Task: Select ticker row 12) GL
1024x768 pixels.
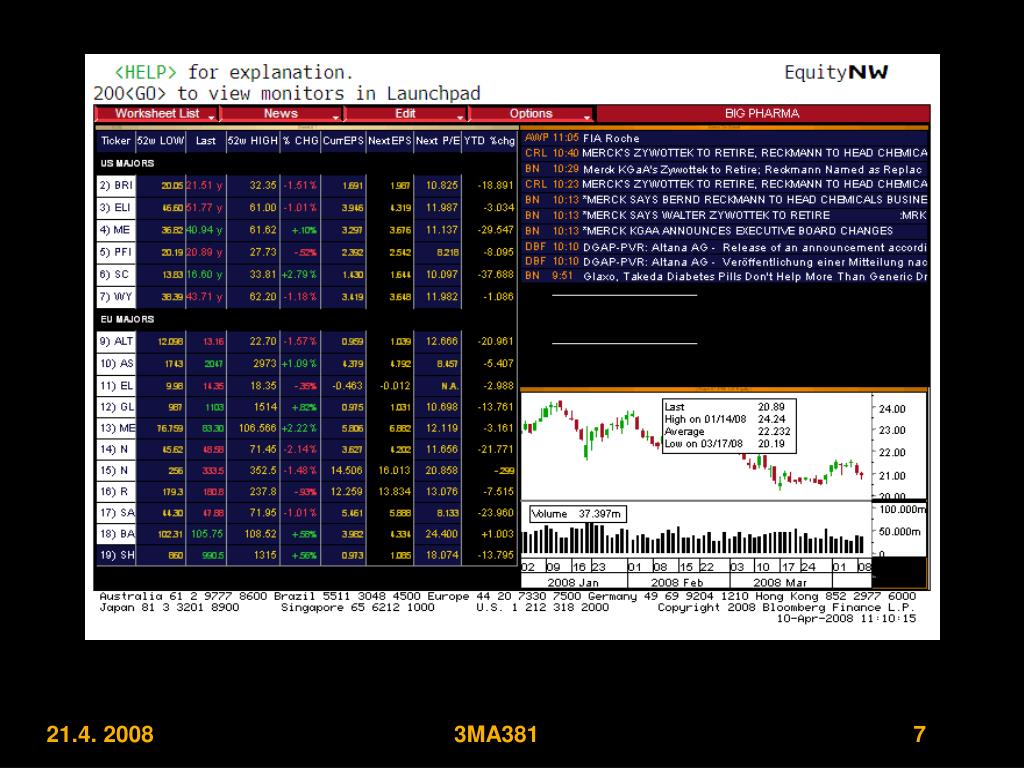Action: pos(116,407)
